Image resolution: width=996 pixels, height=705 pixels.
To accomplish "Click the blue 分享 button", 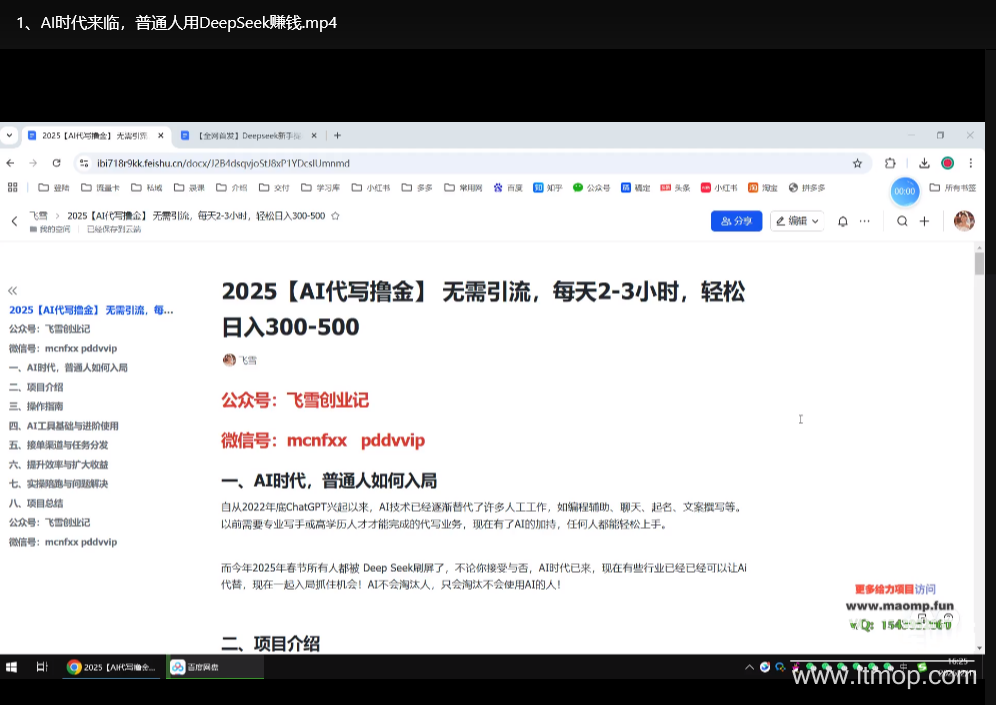I will click(736, 221).
